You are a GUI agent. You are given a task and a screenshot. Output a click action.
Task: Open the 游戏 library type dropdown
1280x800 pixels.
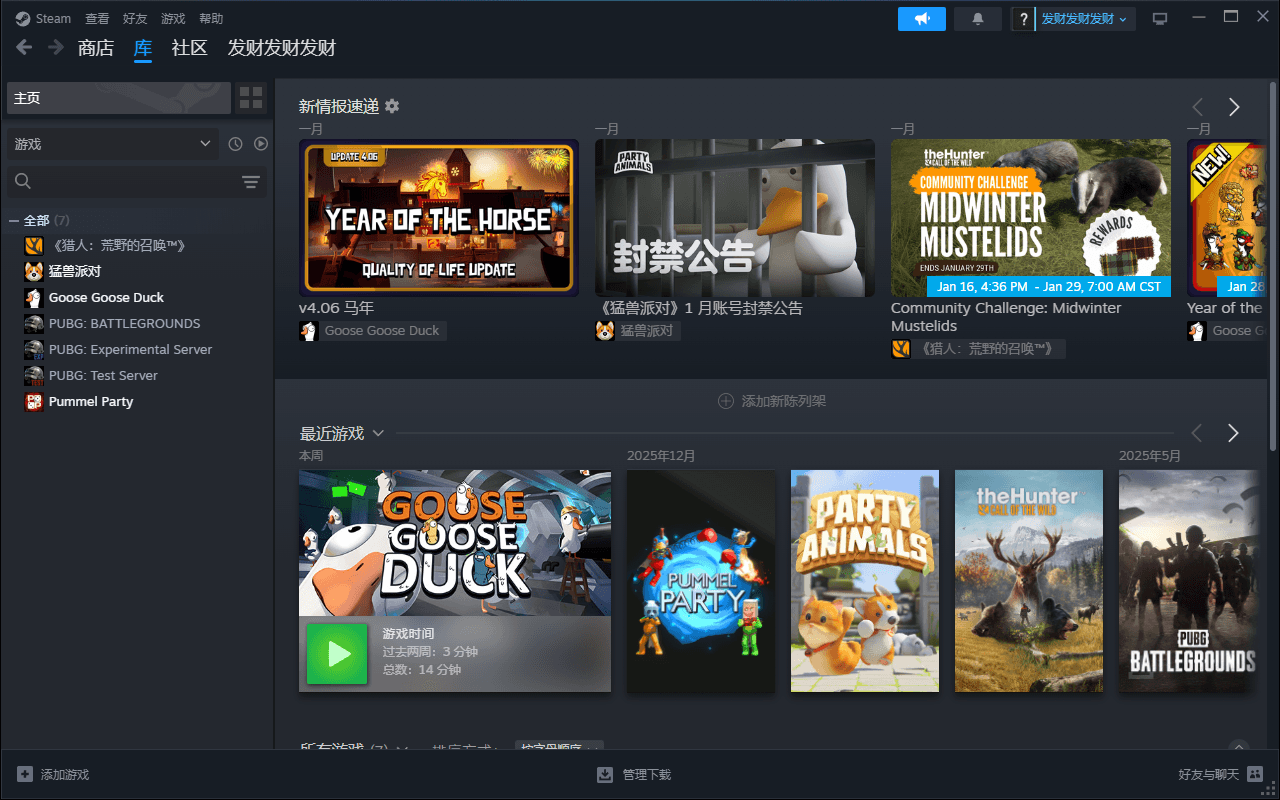click(112, 144)
